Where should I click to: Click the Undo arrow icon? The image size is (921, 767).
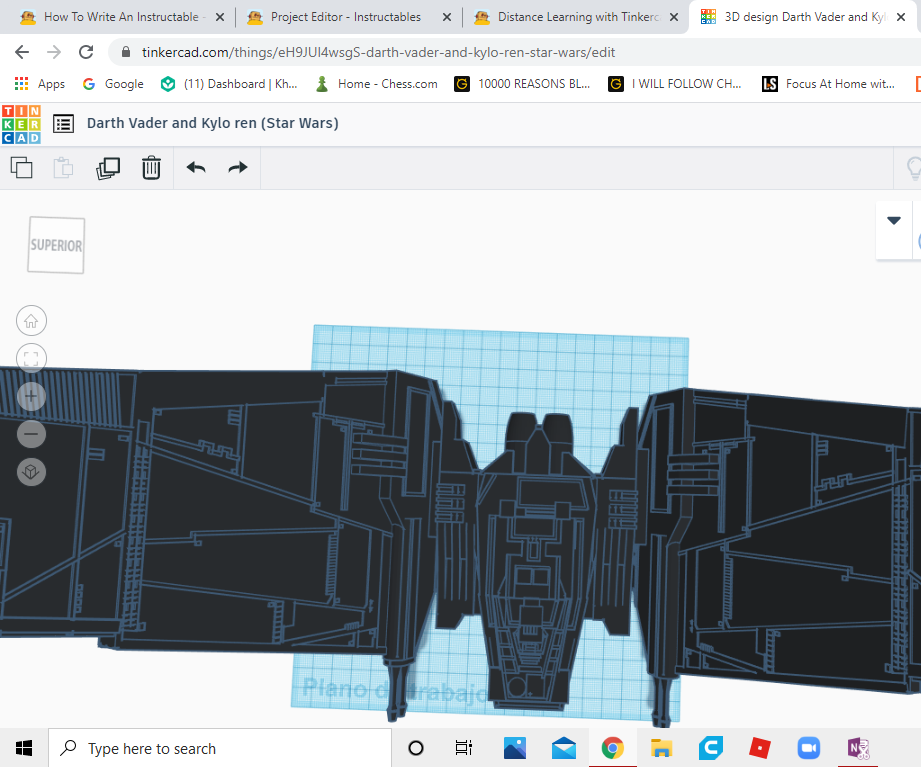[196, 168]
